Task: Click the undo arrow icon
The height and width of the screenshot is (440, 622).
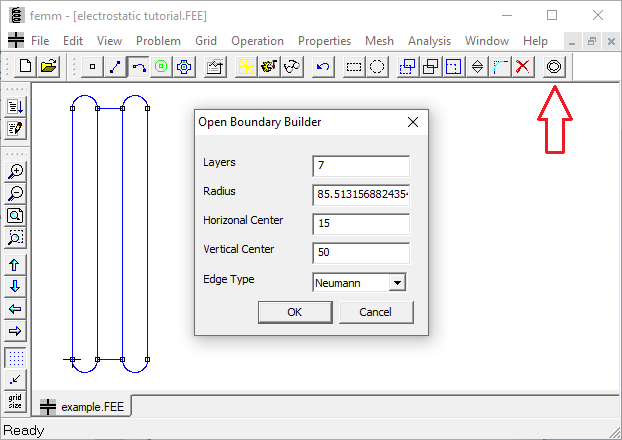Action: click(x=321, y=67)
